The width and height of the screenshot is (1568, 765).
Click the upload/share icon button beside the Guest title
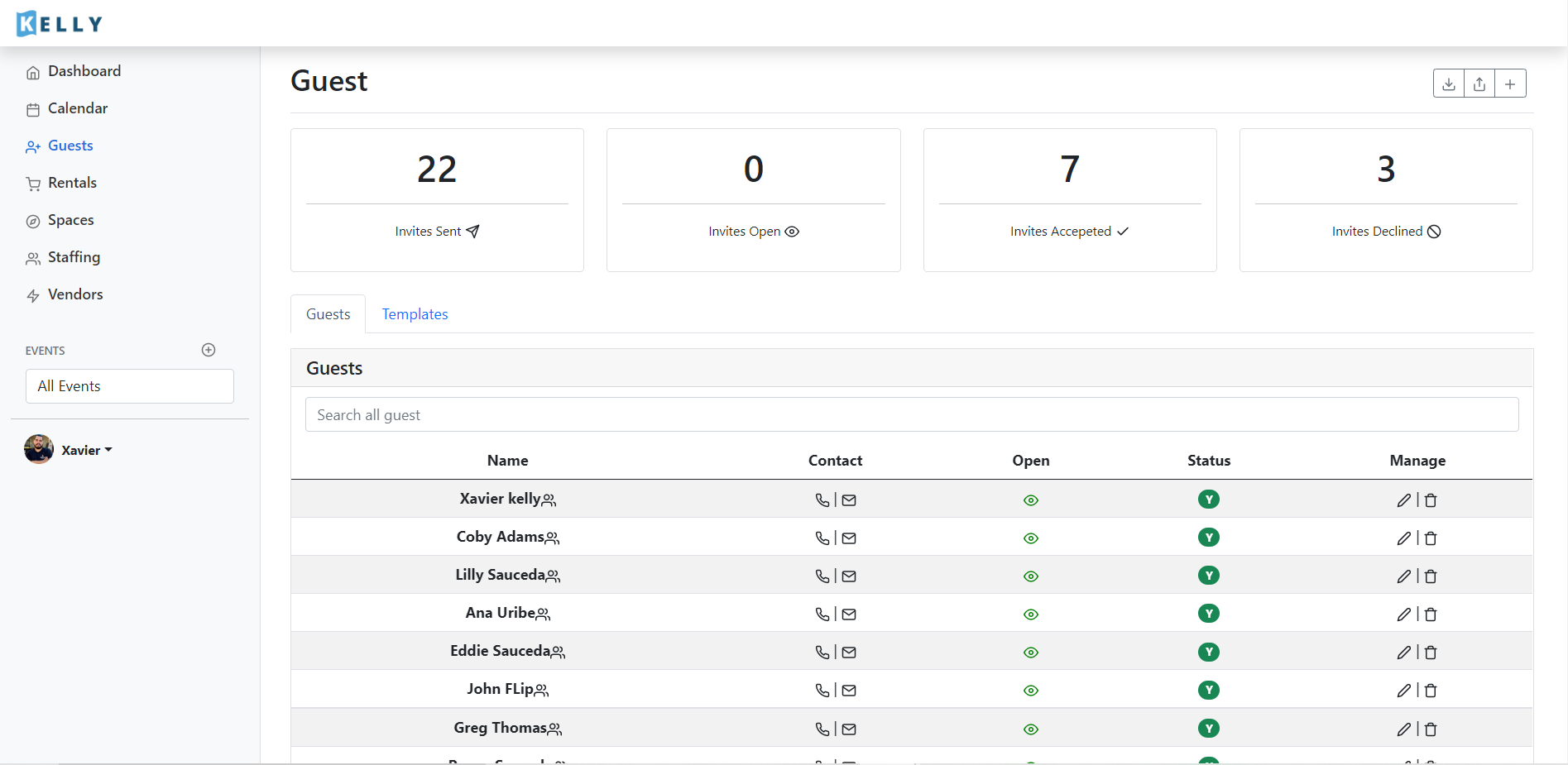1479,84
